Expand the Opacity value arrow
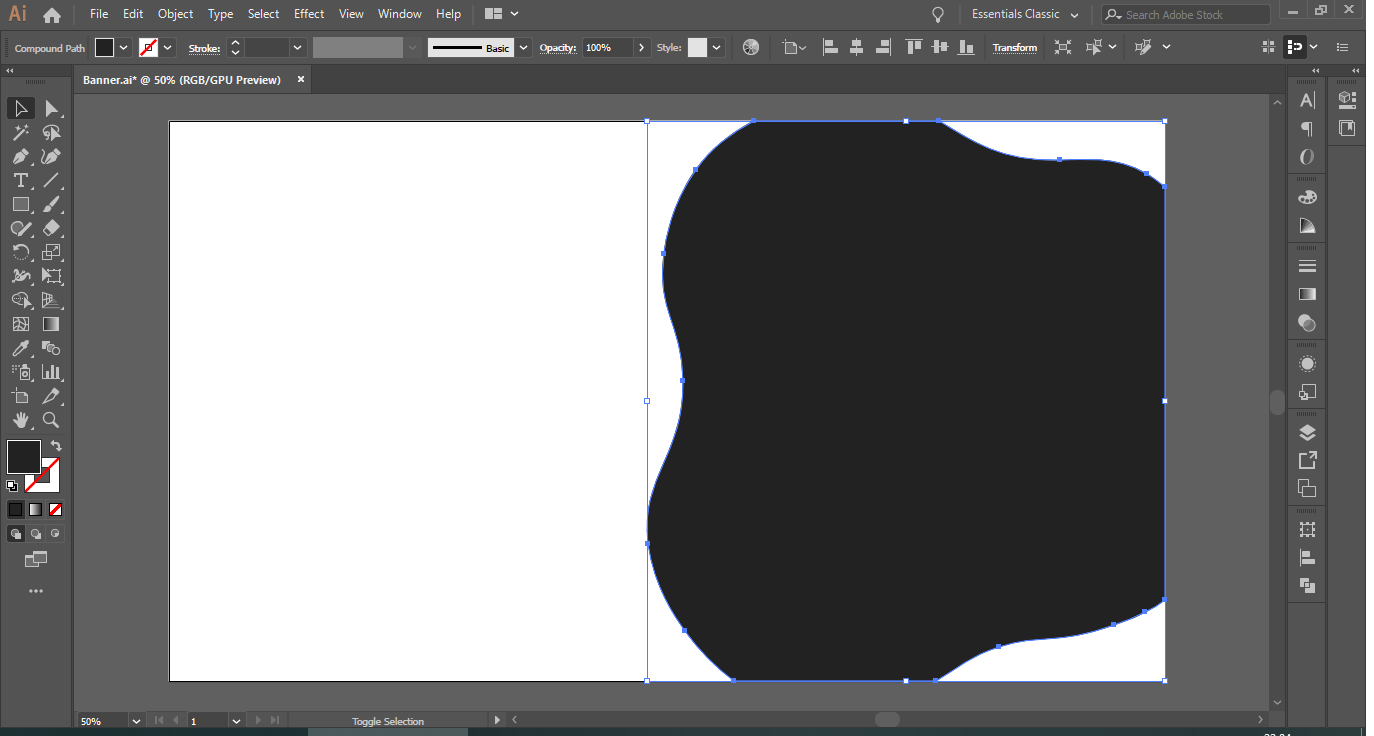The width and height of the screenshot is (1374, 736). pyautogui.click(x=642, y=47)
